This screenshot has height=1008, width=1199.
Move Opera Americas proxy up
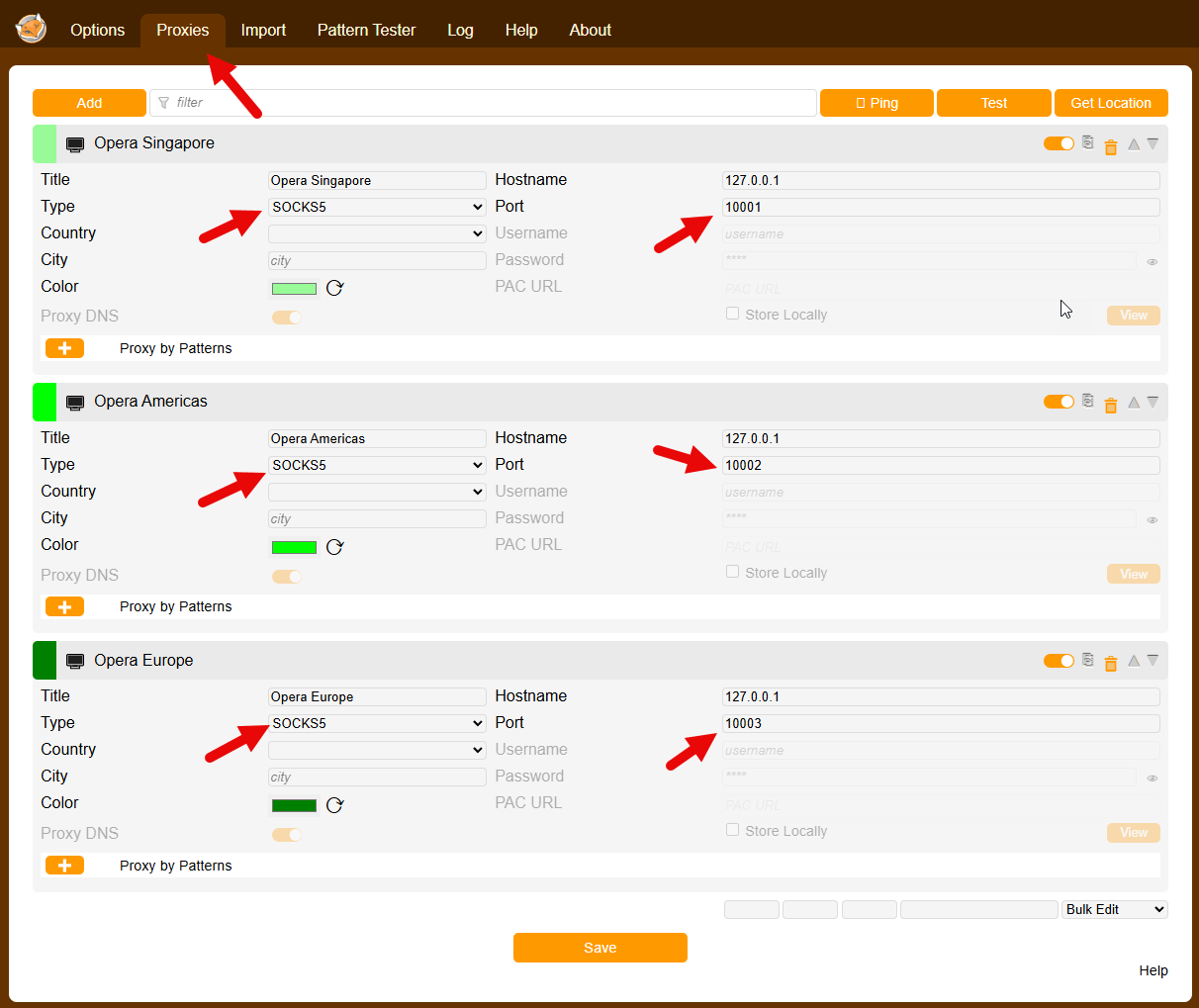coord(1134,403)
